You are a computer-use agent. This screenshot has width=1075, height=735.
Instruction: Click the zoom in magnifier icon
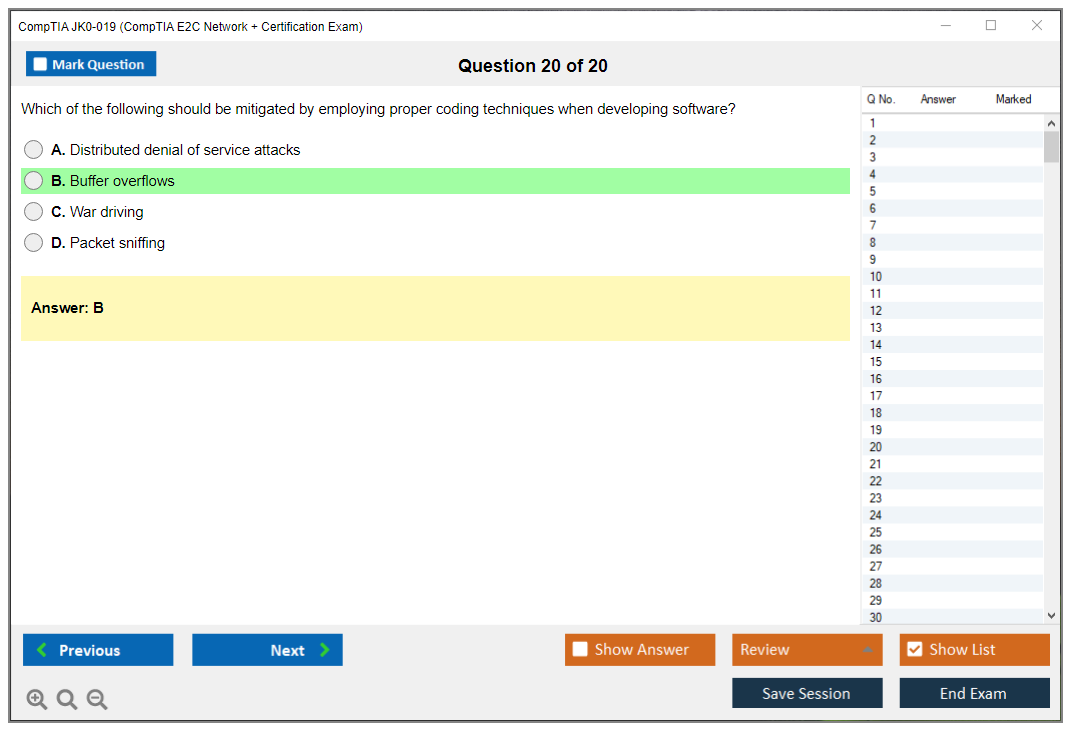pos(37,700)
